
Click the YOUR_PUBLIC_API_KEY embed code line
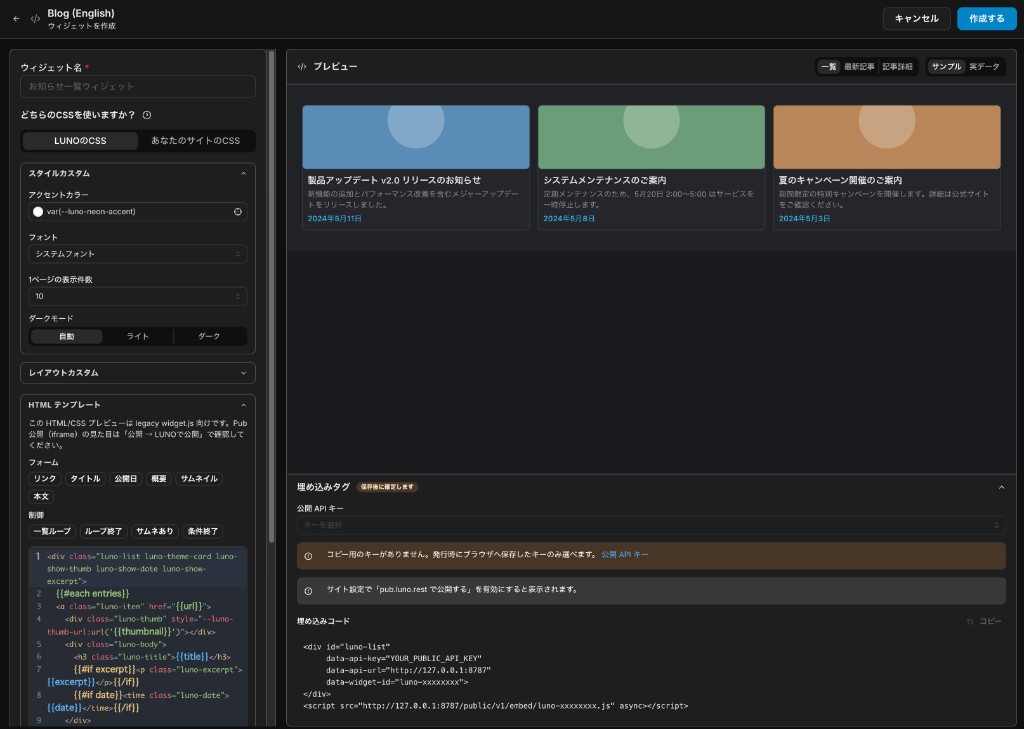(x=404, y=658)
